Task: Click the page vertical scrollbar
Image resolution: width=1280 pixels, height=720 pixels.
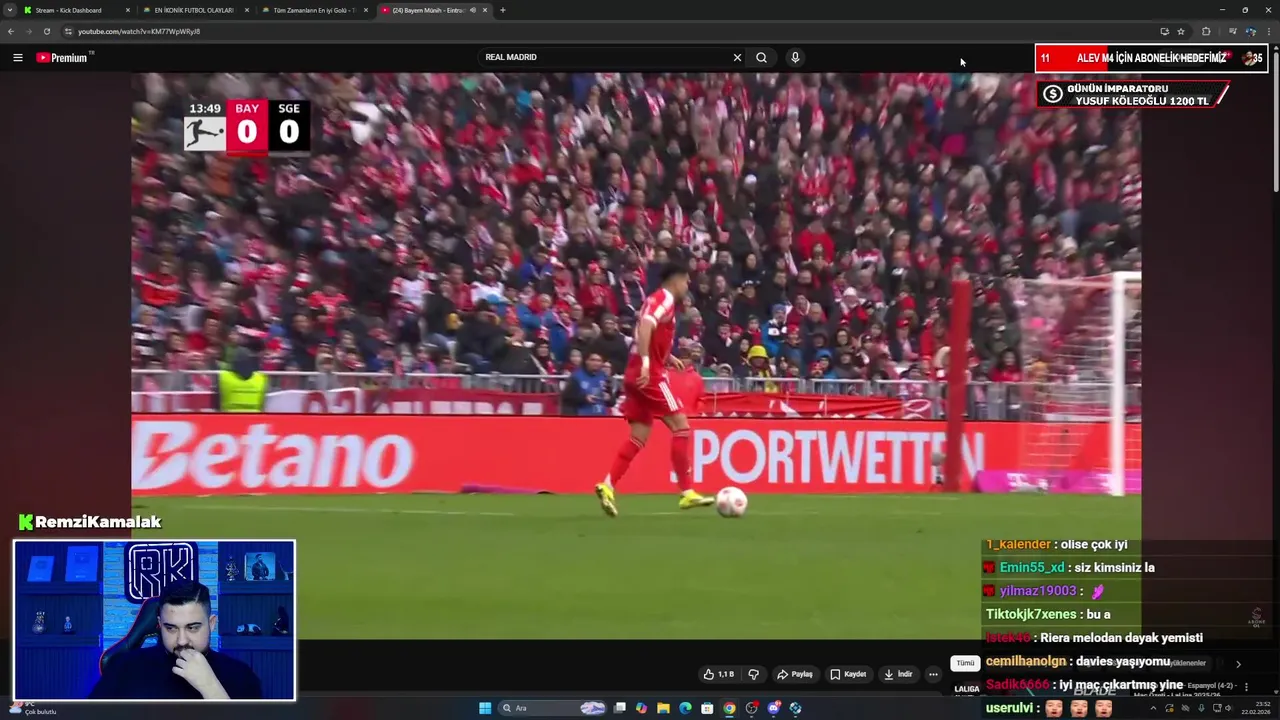Action: (1275, 120)
